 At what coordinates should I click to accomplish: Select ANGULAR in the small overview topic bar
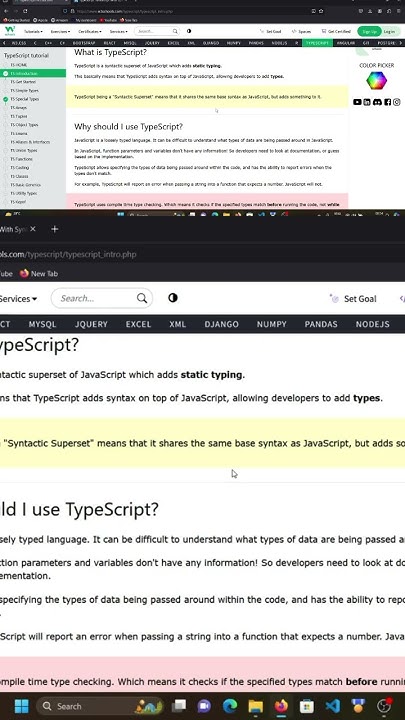(x=345, y=43)
